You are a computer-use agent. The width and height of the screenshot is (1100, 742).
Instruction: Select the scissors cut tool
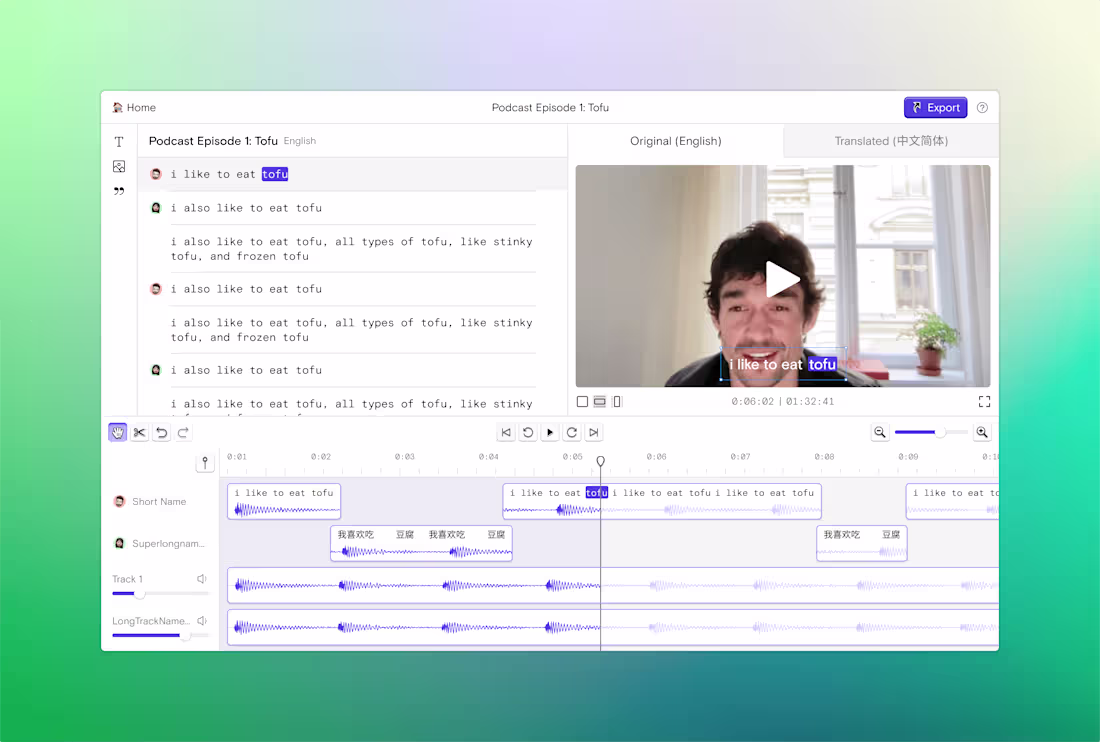coord(140,432)
